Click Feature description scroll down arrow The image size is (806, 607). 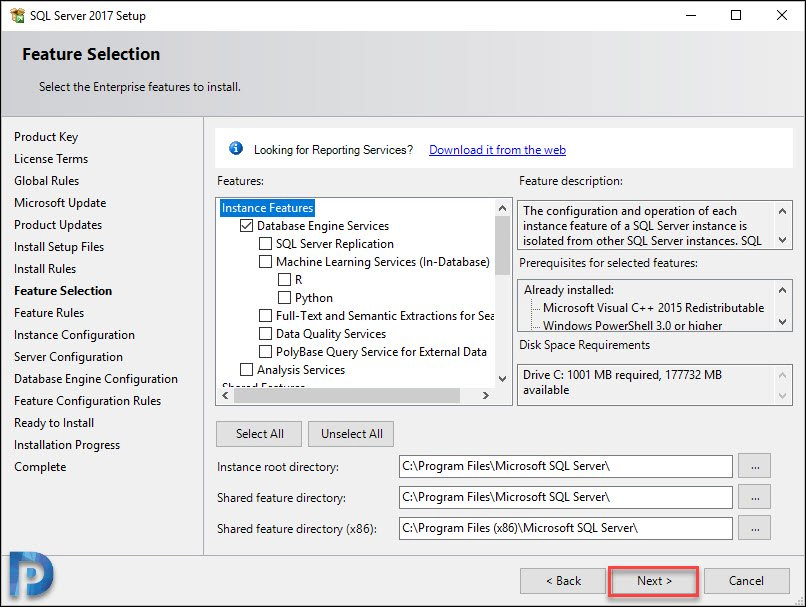pyautogui.click(x=782, y=240)
